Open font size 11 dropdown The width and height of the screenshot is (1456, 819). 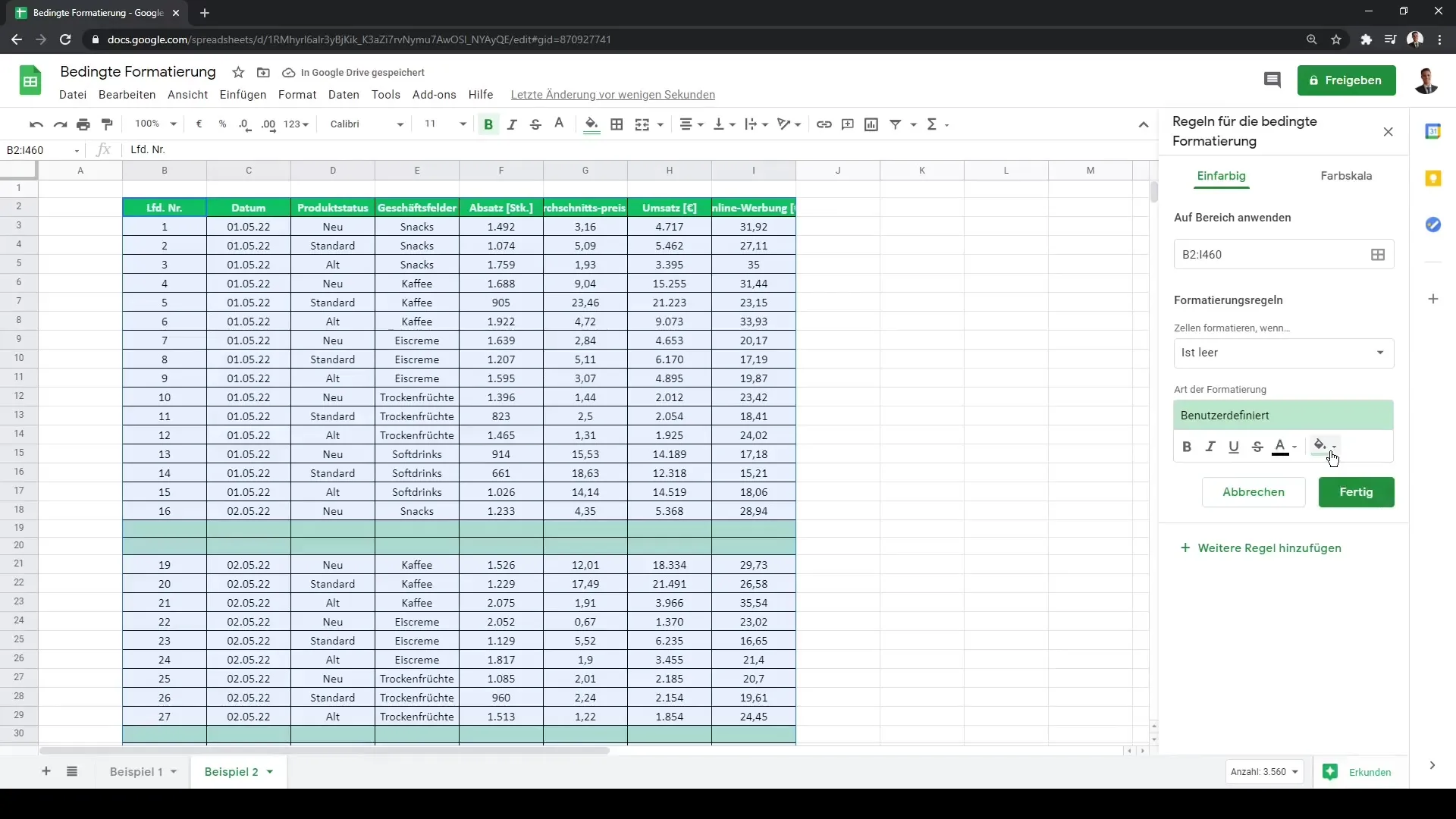tap(445, 124)
